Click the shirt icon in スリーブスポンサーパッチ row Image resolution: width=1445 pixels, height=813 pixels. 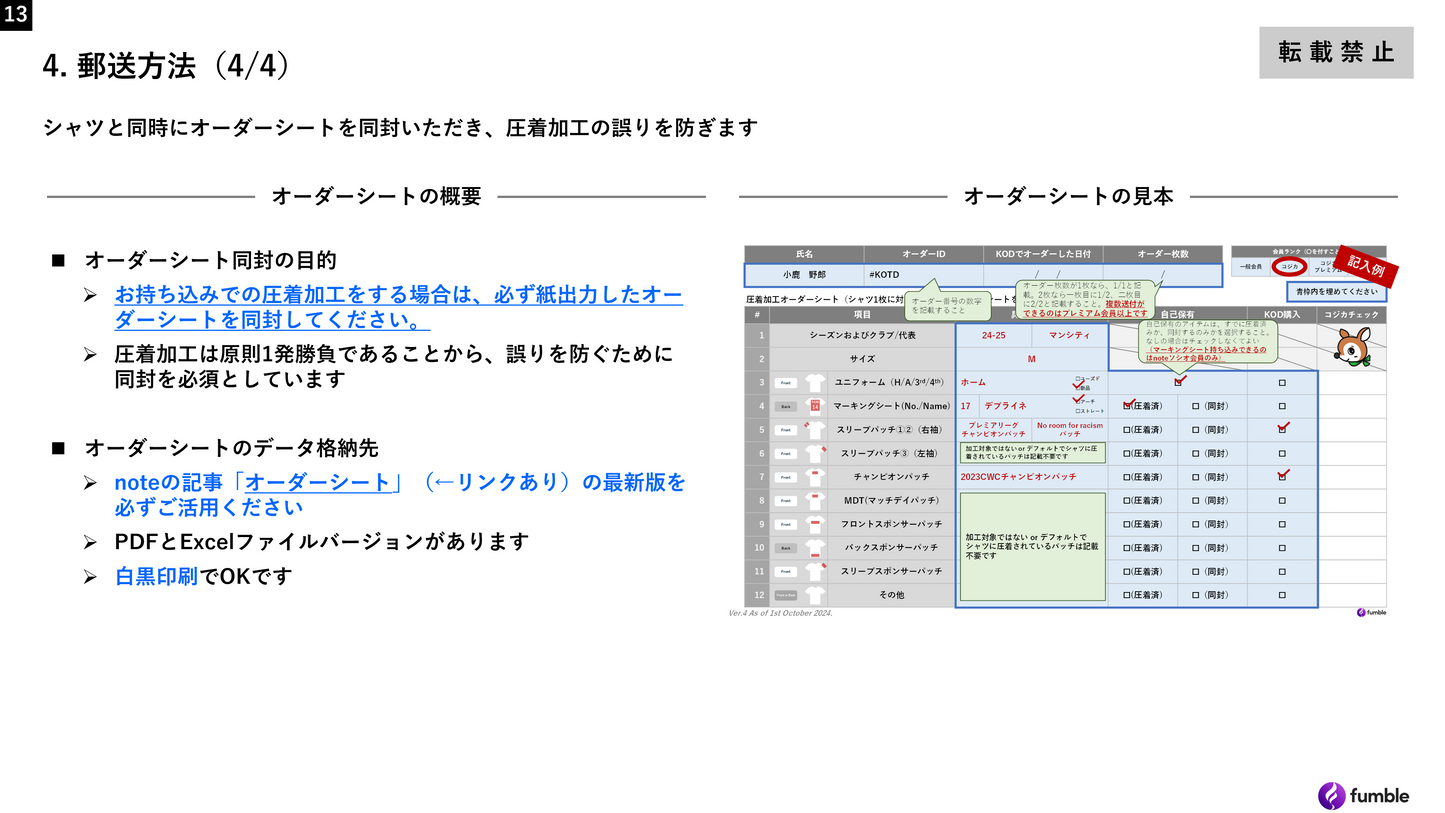814,571
